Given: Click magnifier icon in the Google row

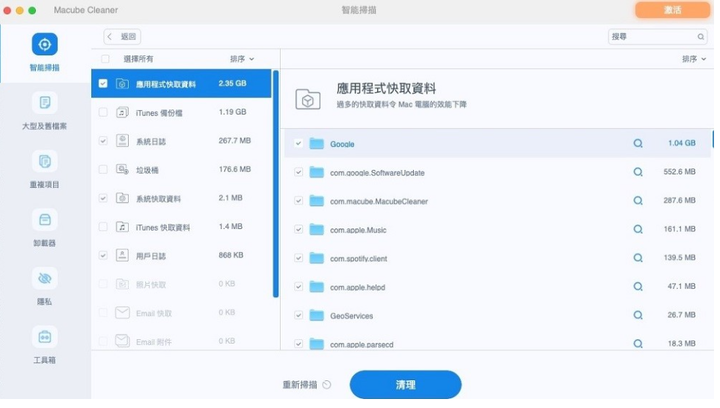Looking at the screenshot, I should click(x=638, y=144).
